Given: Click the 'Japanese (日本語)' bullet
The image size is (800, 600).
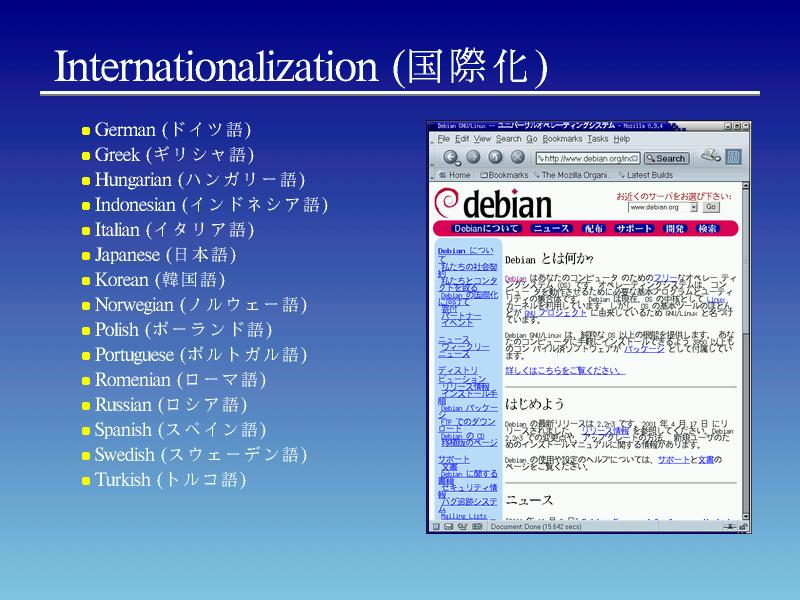Looking at the screenshot, I should [x=159, y=255].
